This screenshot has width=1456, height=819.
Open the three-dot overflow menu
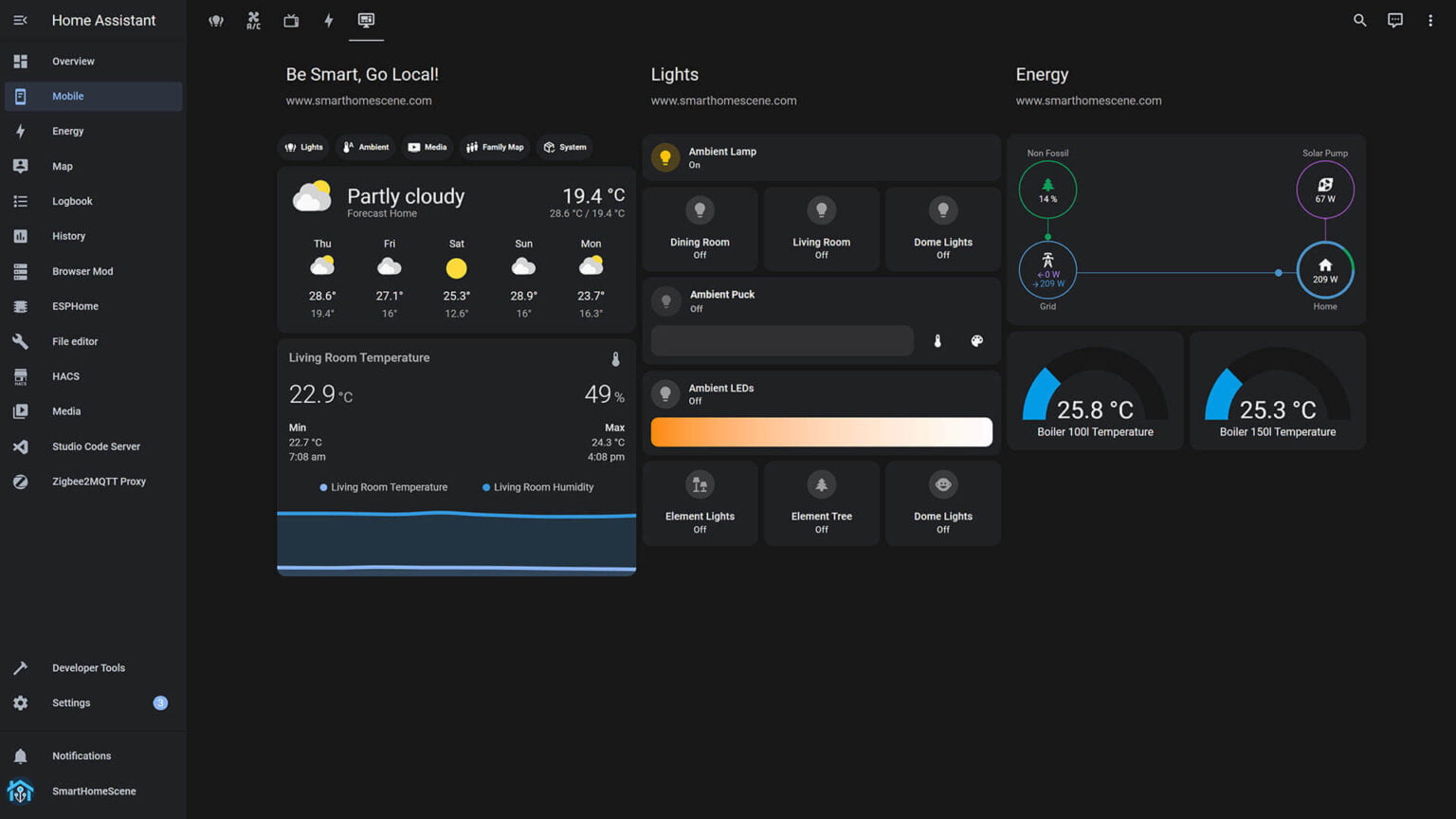[x=1429, y=20]
